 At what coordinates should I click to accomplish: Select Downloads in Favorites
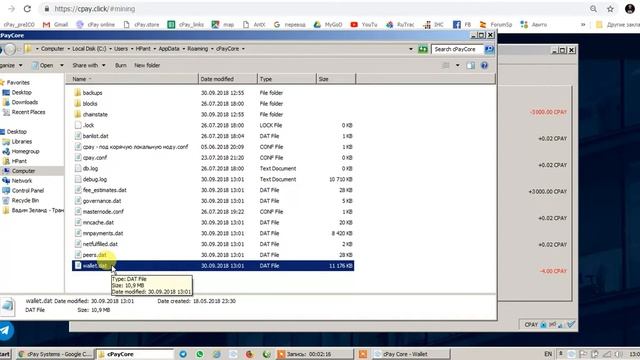pyautogui.click(x=20, y=102)
